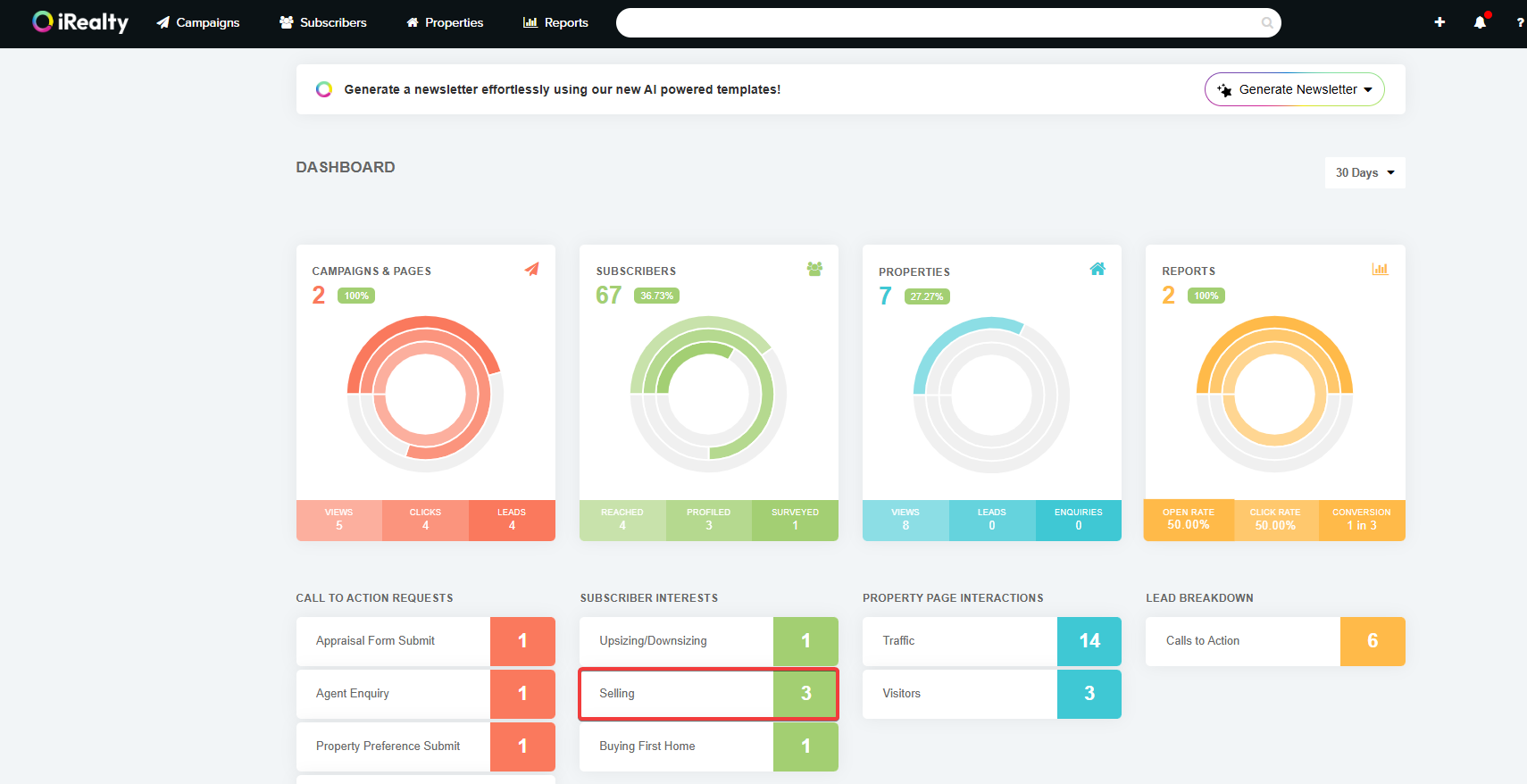
Task: Click the plus add icon
Action: (1439, 22)
